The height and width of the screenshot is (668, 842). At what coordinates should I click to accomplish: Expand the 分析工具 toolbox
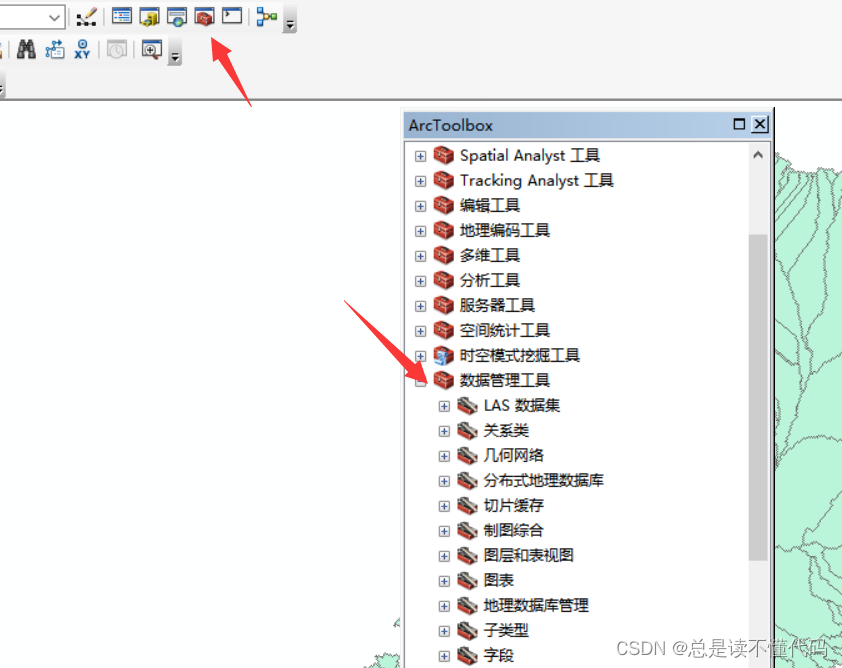tap(420, 281)
